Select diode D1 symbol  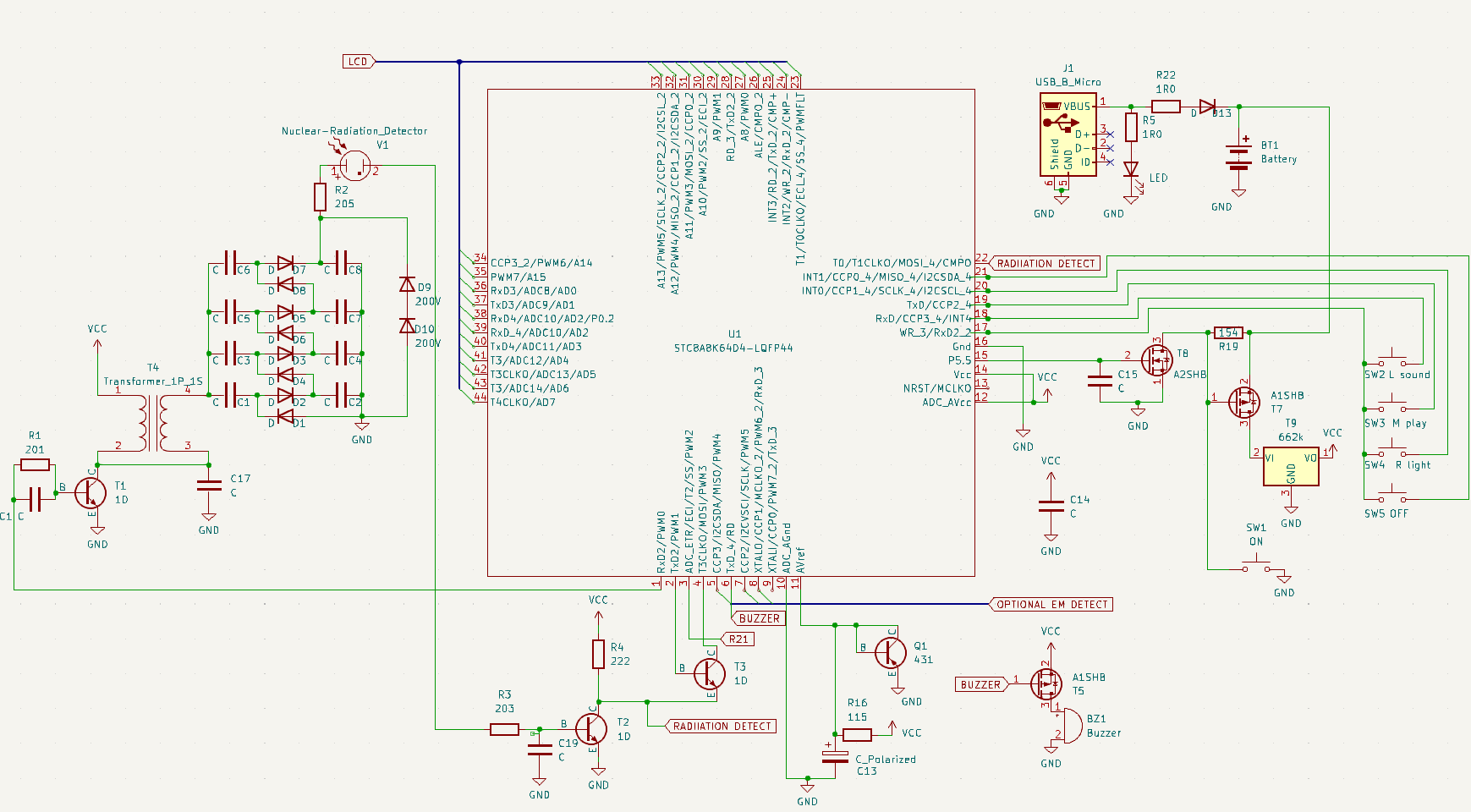pyautogui.click(x=286, y=416)
